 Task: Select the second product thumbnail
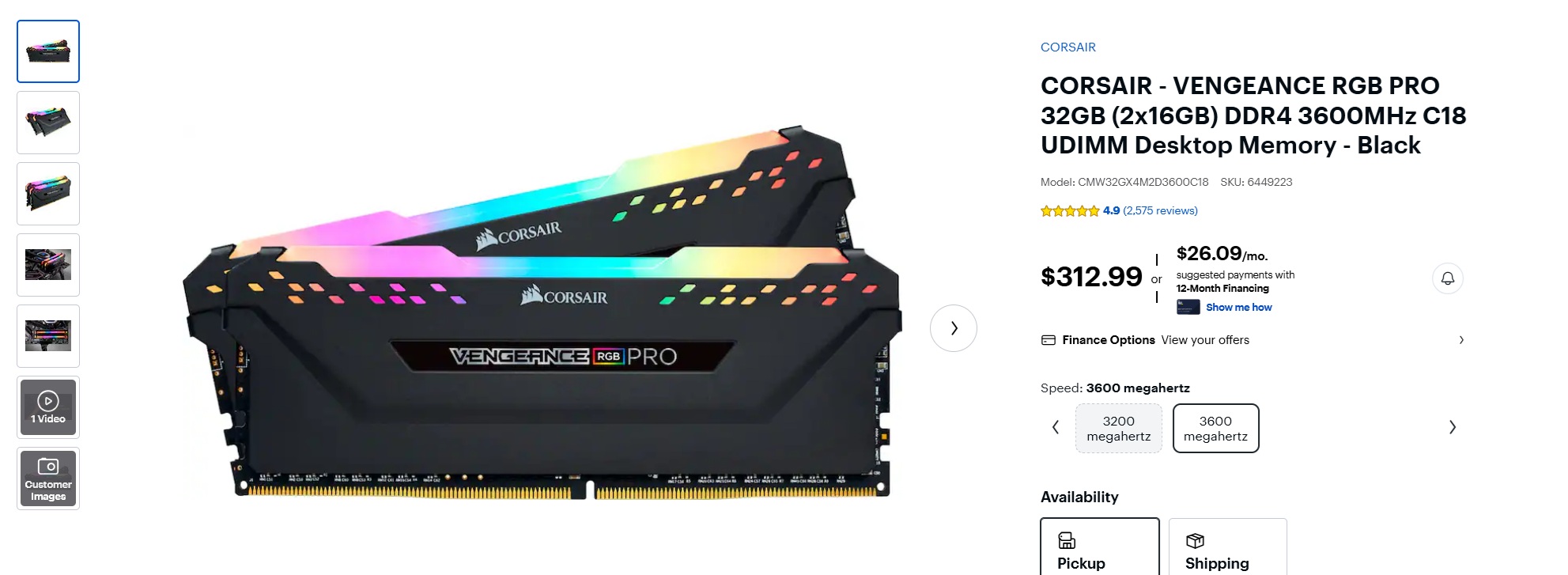pos(48,123)
